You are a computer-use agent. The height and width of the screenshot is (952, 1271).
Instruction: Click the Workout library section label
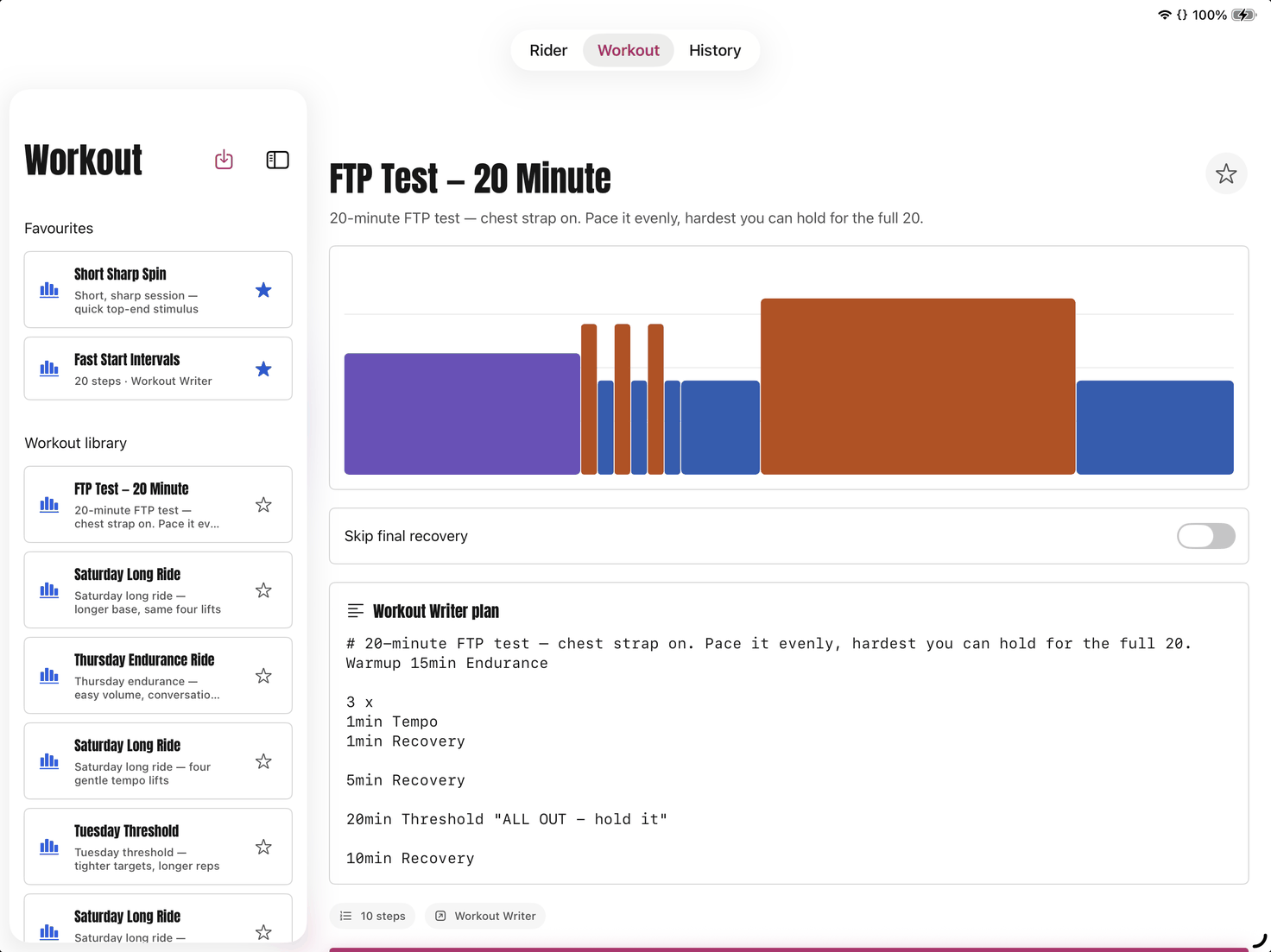pyautogui.click(x=75, y=443)
